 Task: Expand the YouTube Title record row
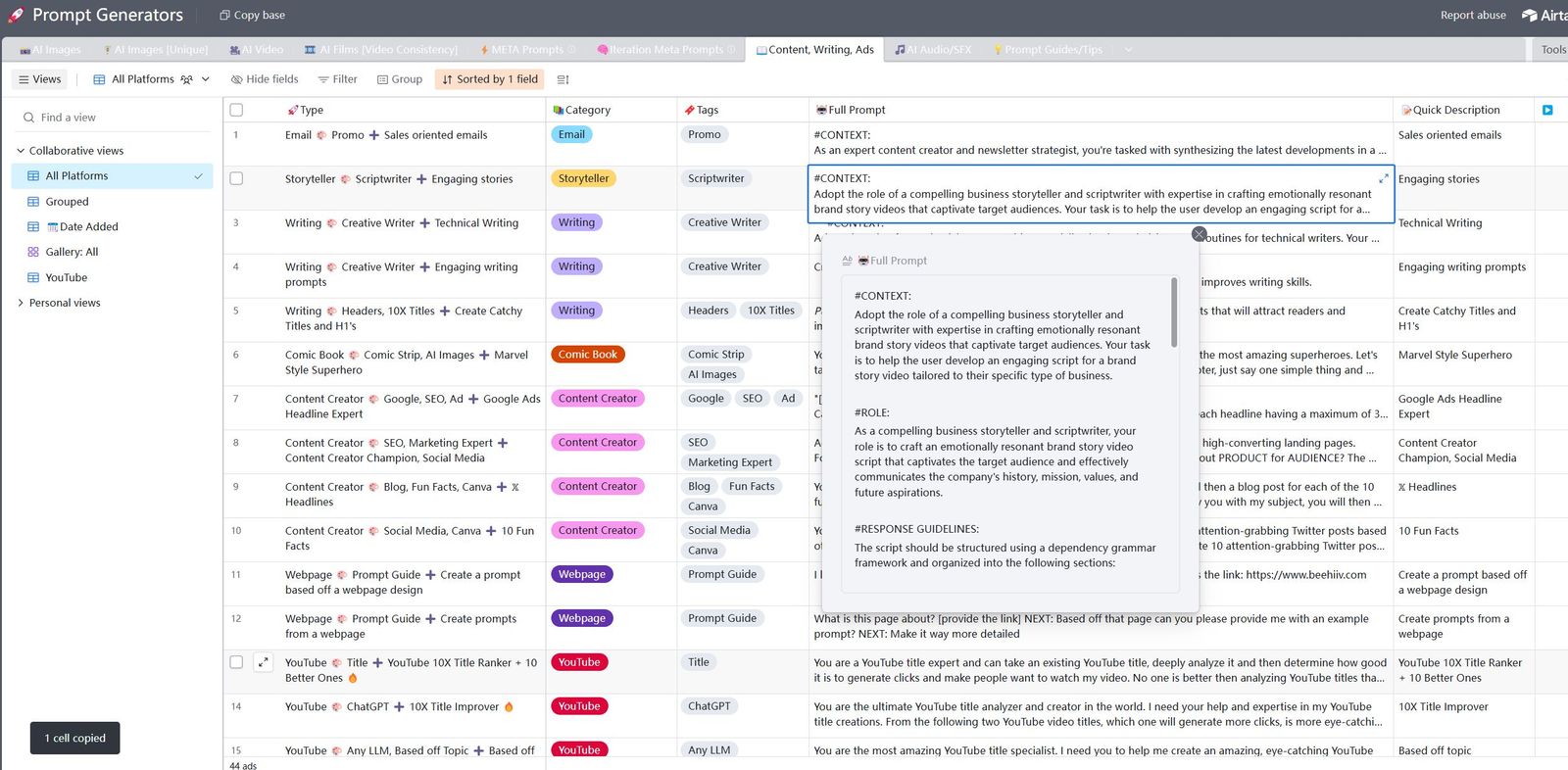point(263,663)
